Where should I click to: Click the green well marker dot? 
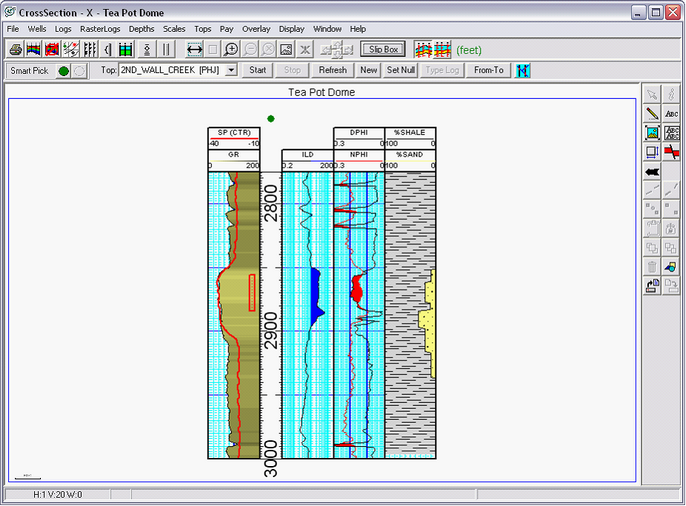point(271,118)
